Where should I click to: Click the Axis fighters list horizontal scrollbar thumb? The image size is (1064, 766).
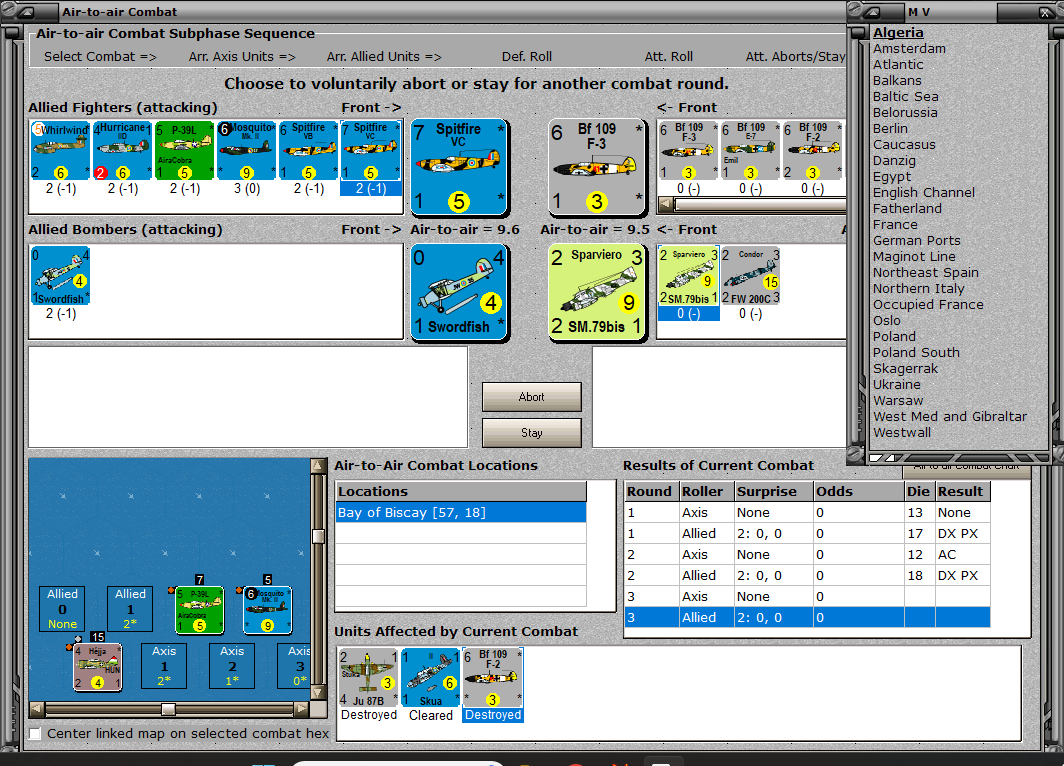[x=760, y=204]
